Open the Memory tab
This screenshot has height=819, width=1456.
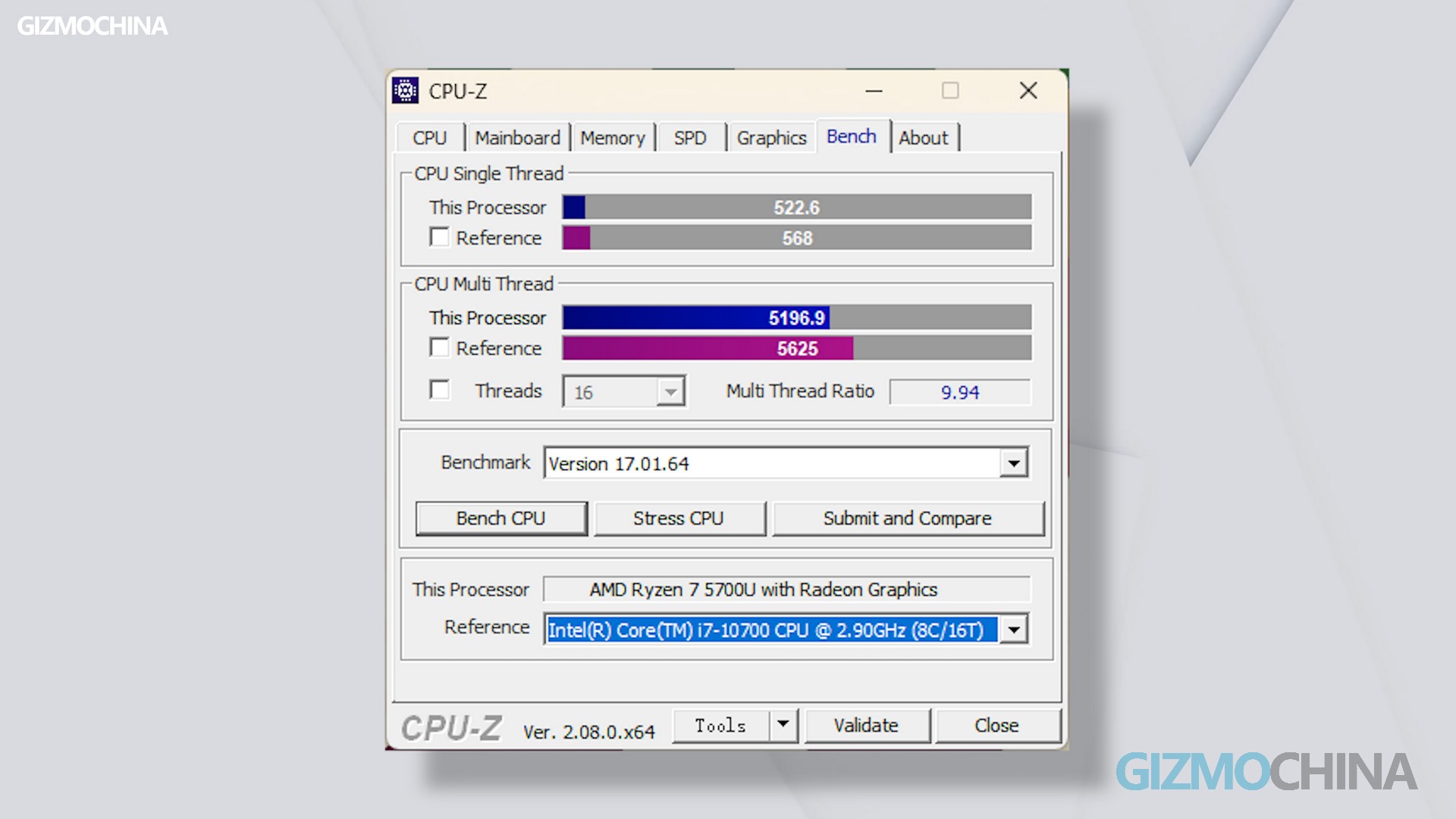tap(613, 138)
